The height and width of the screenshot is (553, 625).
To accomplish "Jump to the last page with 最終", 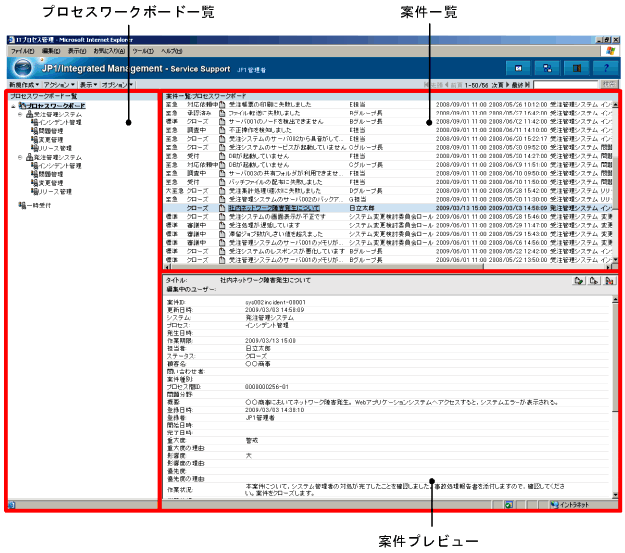I will [521, 85].
